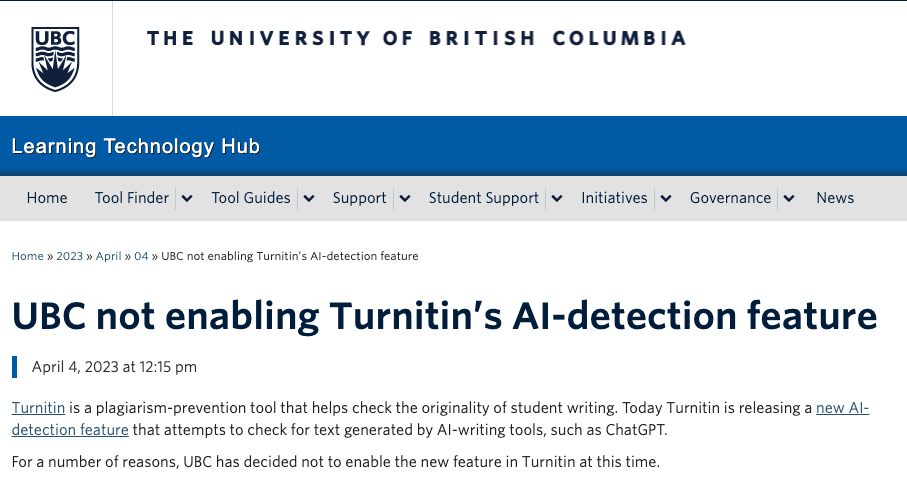Open Student Support in navigation
This screenshot has height=491, width=907.
click(484, 198)
